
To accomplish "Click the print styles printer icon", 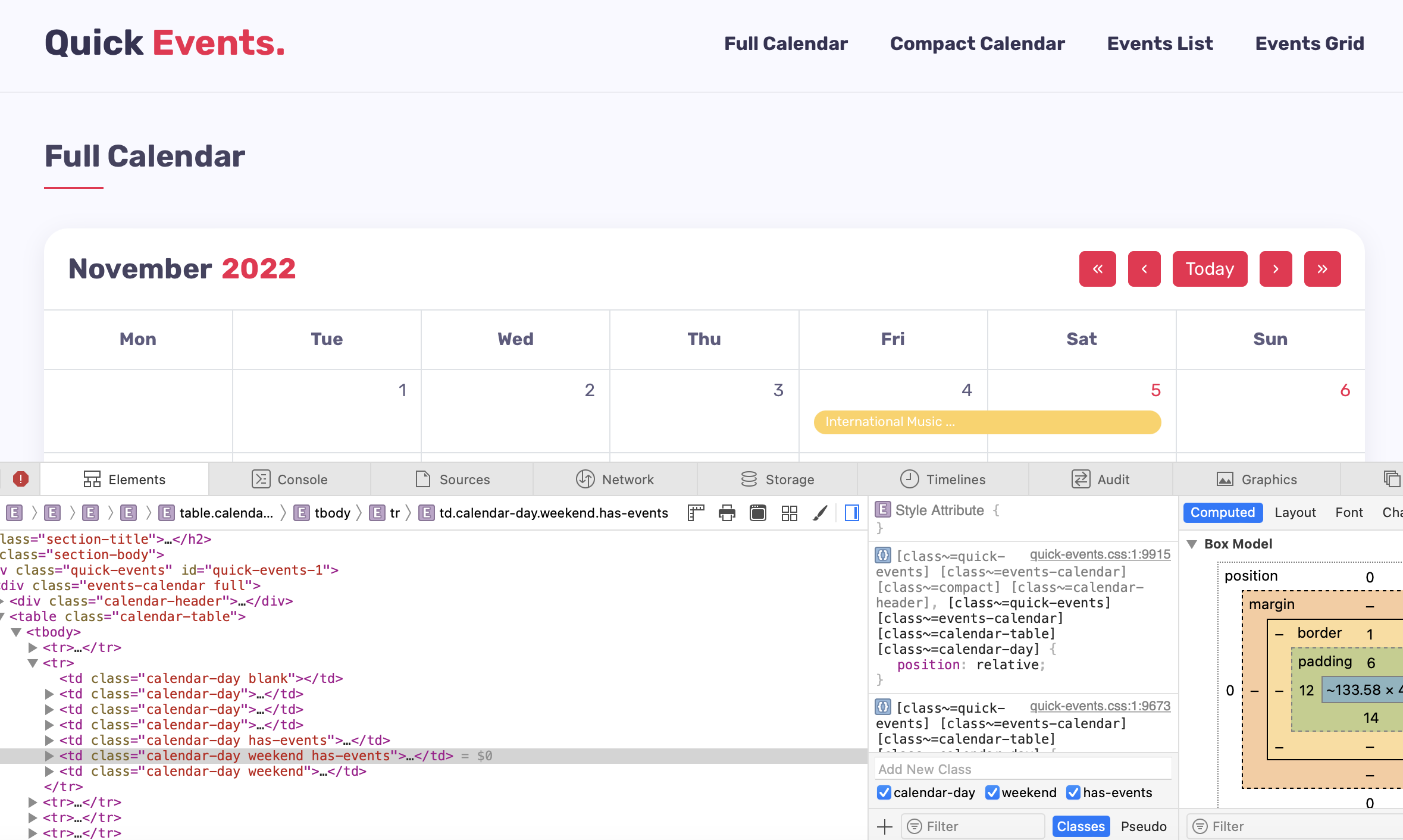I will pos(726,513).
